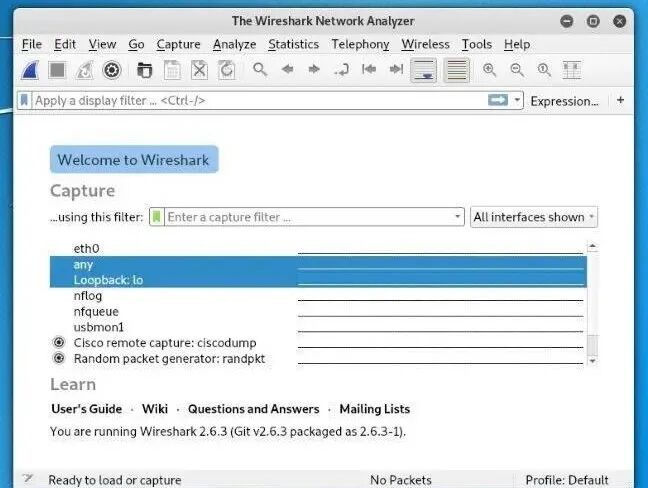Open capture filter history dropdown arrow
This screenshot has width=648, height=488.
(457, 217)
